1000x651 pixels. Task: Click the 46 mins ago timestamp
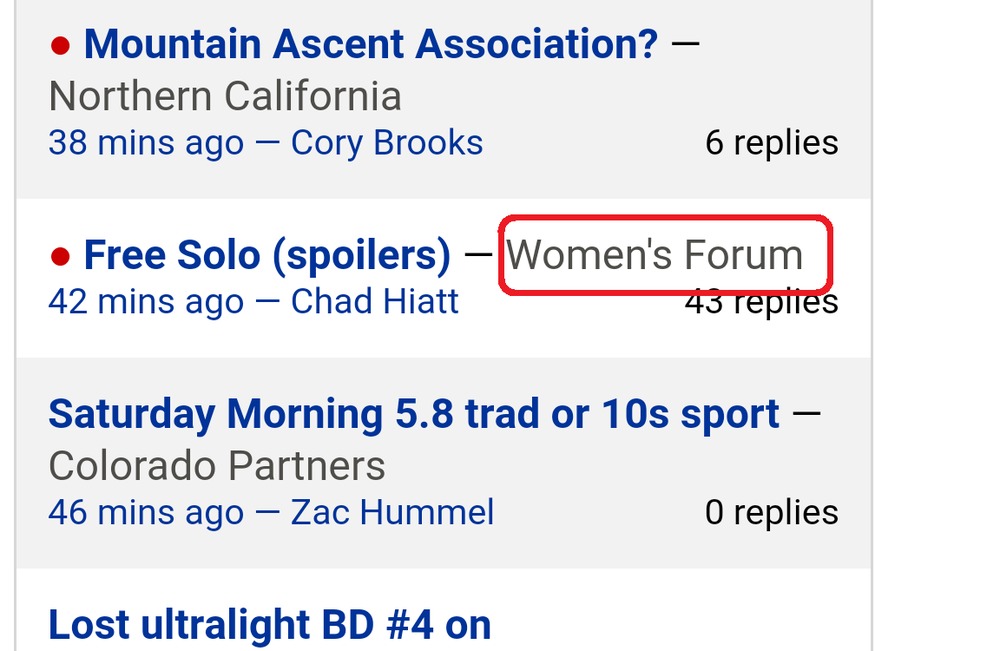(x=146, y=513)
